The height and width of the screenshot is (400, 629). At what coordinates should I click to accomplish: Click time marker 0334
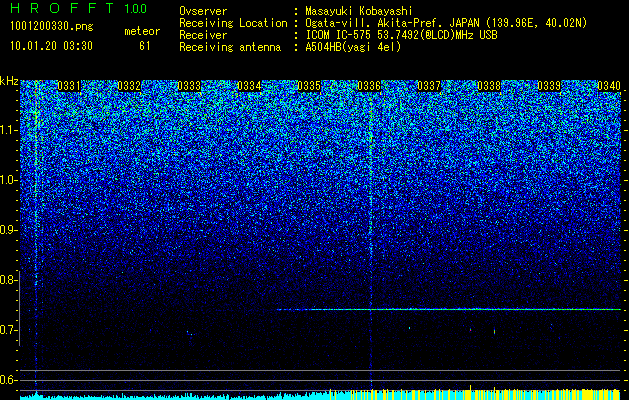tap(249, 86)
